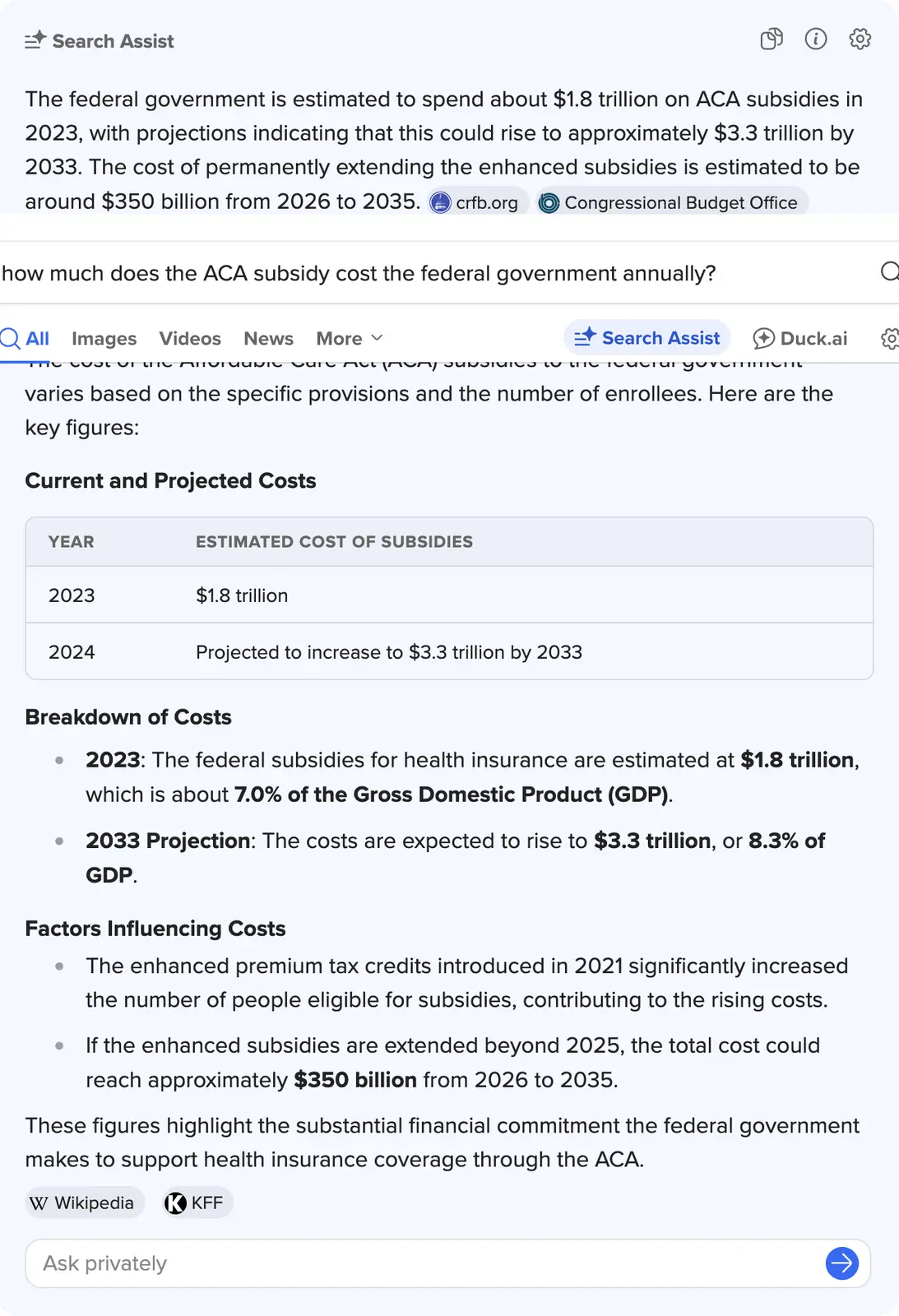Open Search Assist settings gear in header
The image size is (899, 1316).
click(x=860, y=39)
